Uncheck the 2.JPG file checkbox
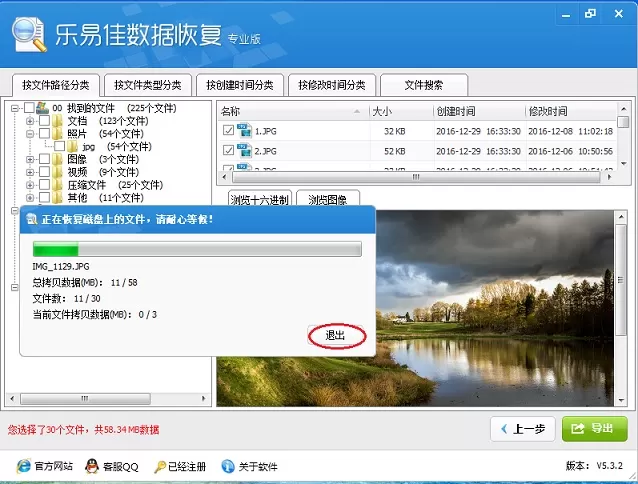The image size is (638, 484). click(228, 150)
